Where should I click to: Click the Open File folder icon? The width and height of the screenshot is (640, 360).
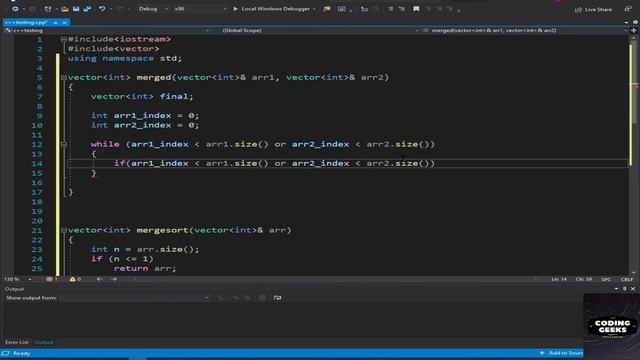coord(64,9)
